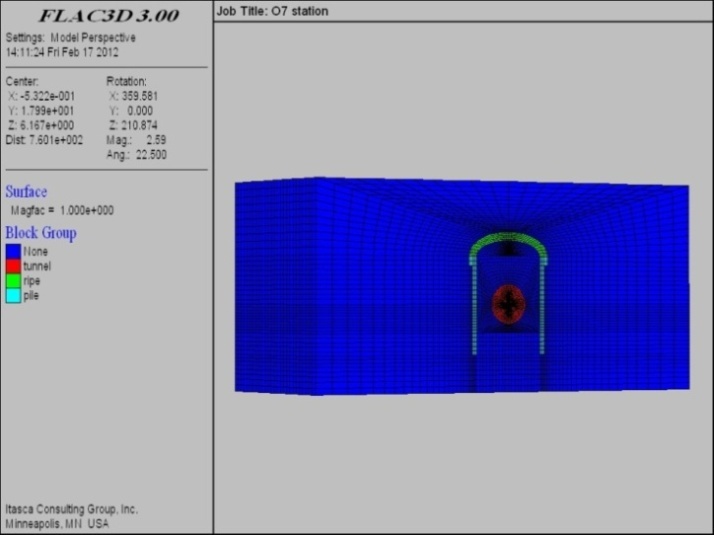Click the Surface heading in the legend
This screenshot has height=535, width=714.
point(26,191)
